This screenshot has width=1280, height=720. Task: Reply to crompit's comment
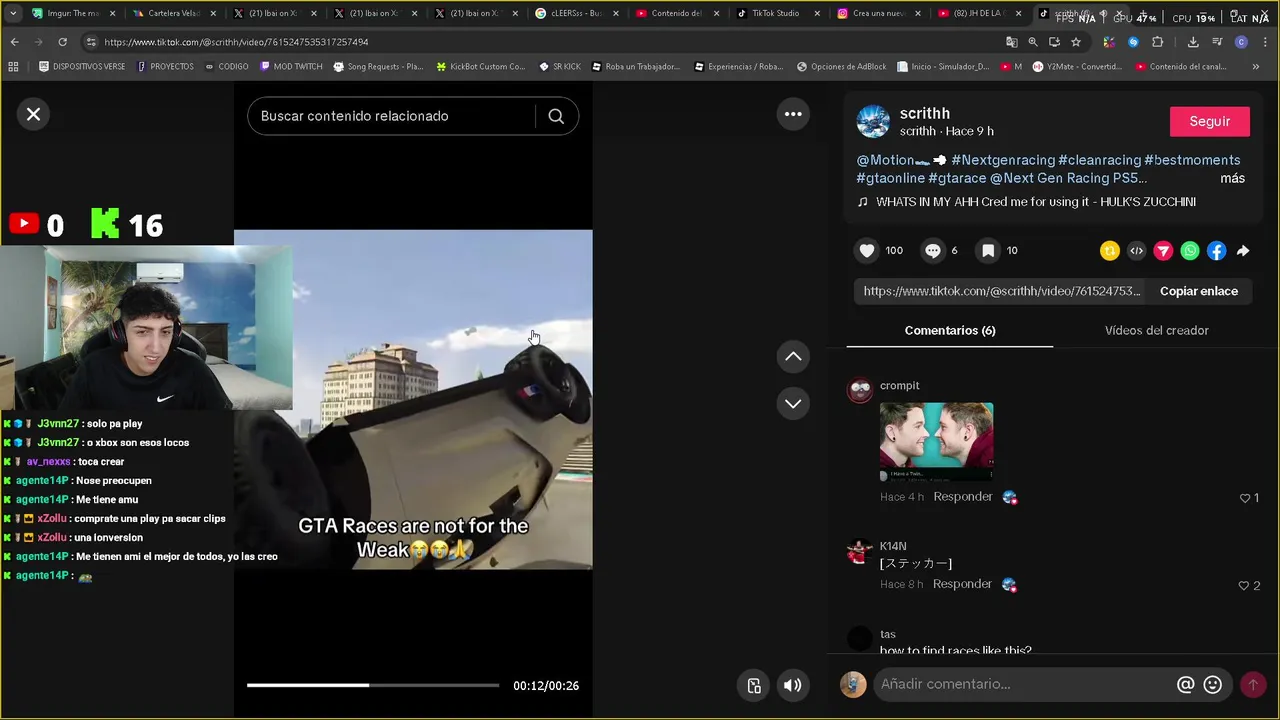963,497
